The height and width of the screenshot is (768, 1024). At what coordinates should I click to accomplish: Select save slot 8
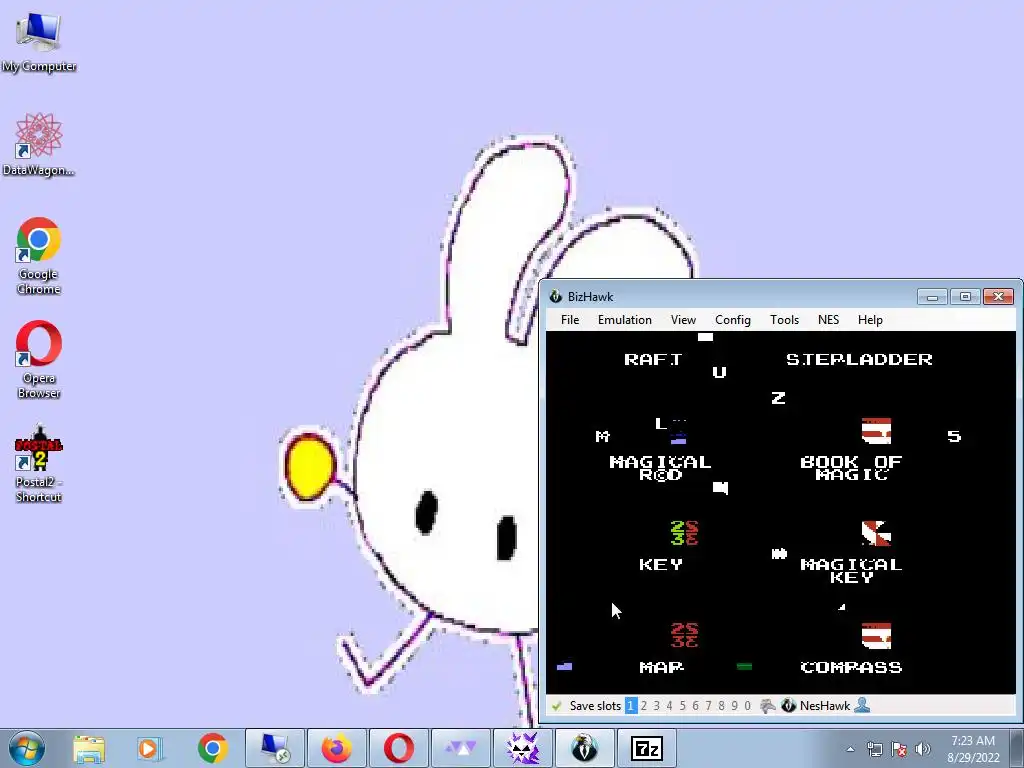point(722,705)
